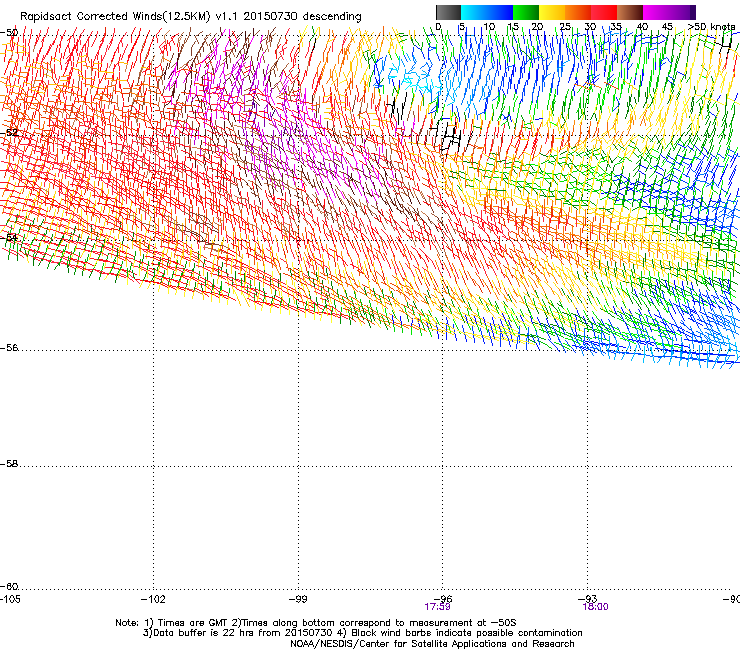Click the -102 longitude label
The height and width of the screenshot is (650, 740).
(x=153, y=599)
